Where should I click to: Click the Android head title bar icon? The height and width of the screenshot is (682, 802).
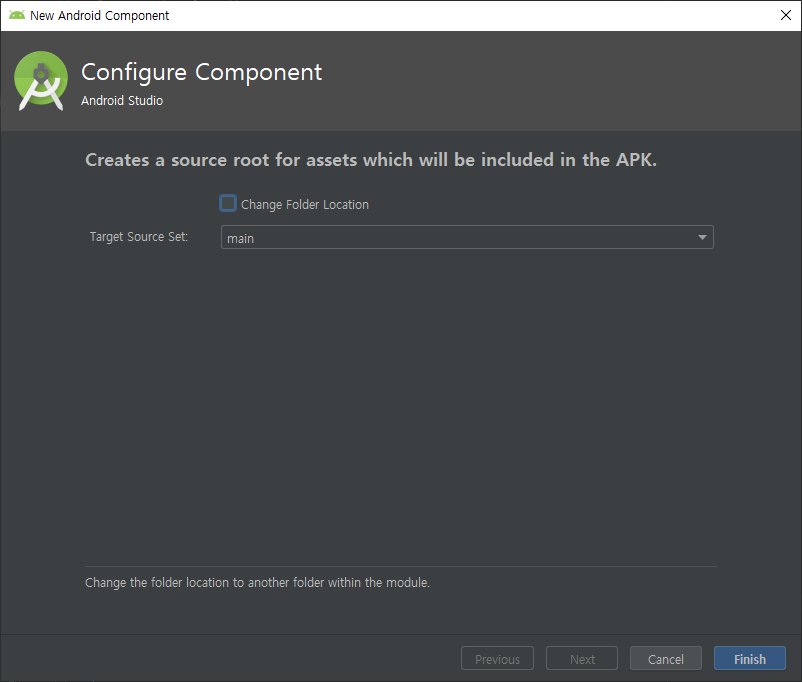coord(17,15)
